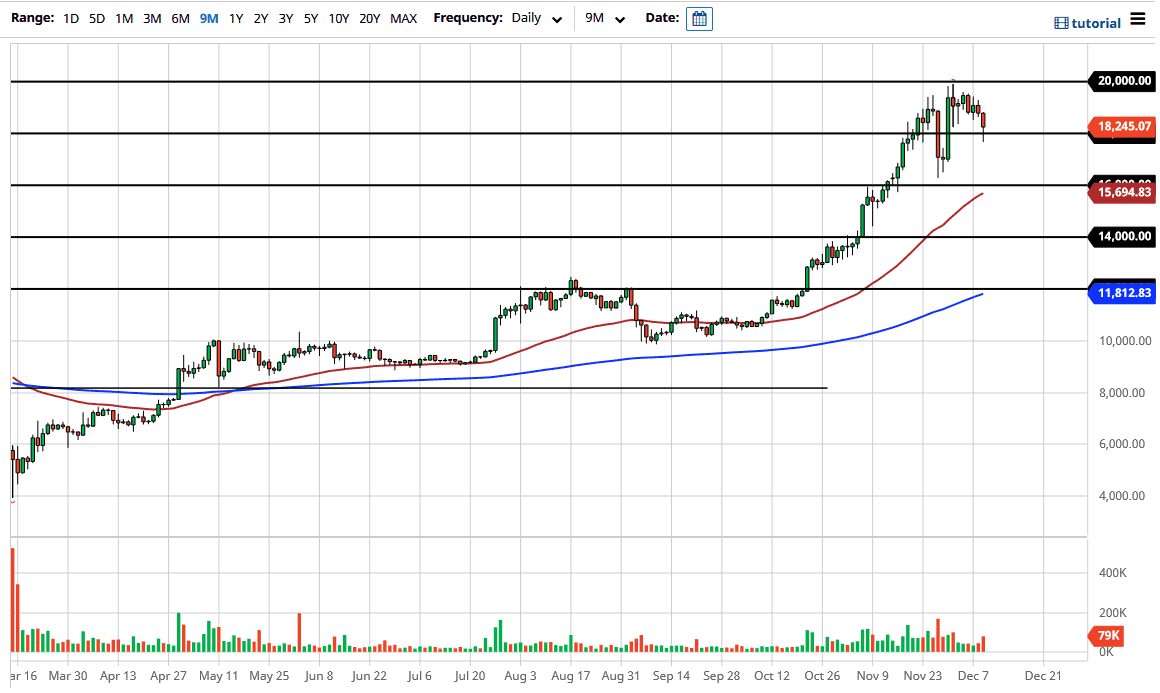Select the 1Y range
The width and height of the screenshot is (1160, 693).
pos(235,18)
